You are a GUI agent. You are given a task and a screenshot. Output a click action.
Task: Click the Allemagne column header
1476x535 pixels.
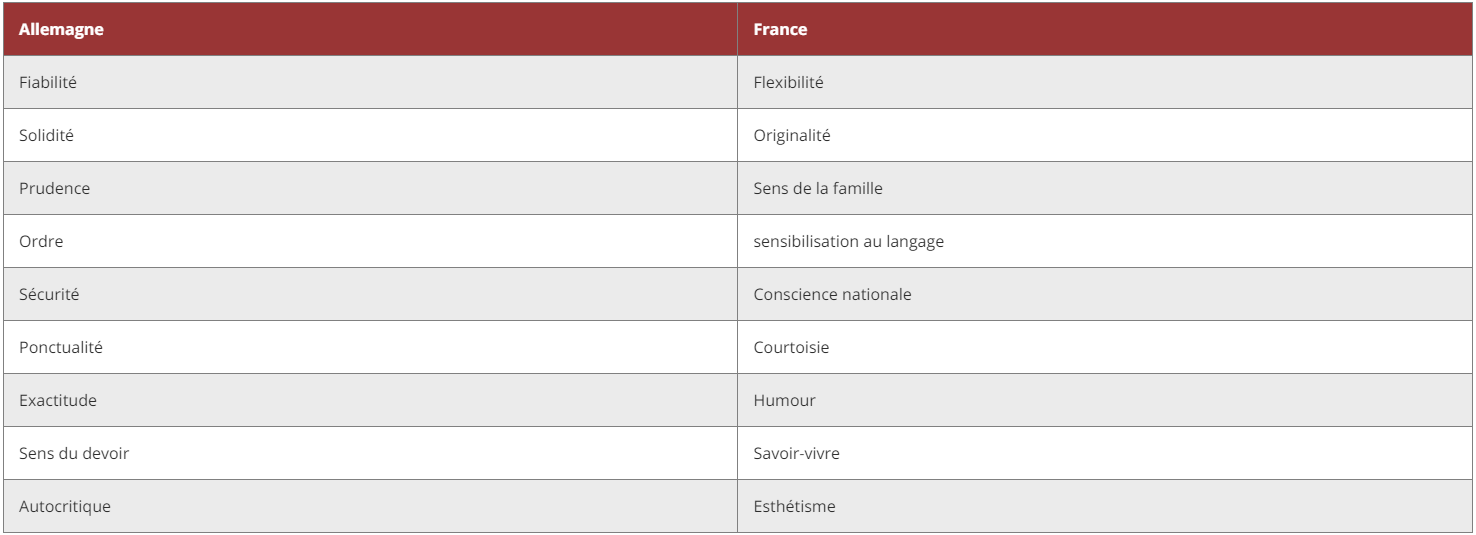tap(370, 29)
